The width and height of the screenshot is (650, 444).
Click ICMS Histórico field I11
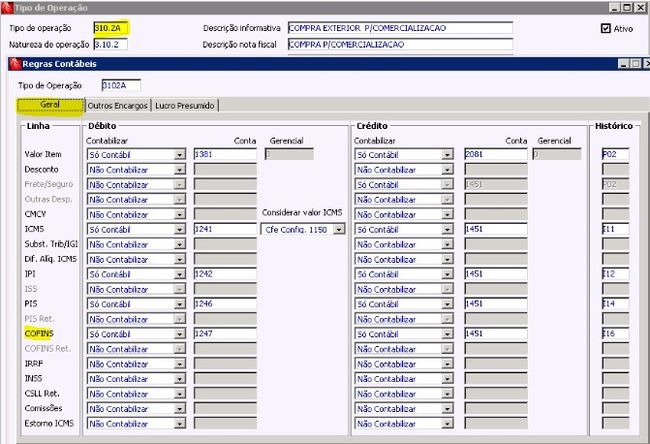click(x=616, y=229)
